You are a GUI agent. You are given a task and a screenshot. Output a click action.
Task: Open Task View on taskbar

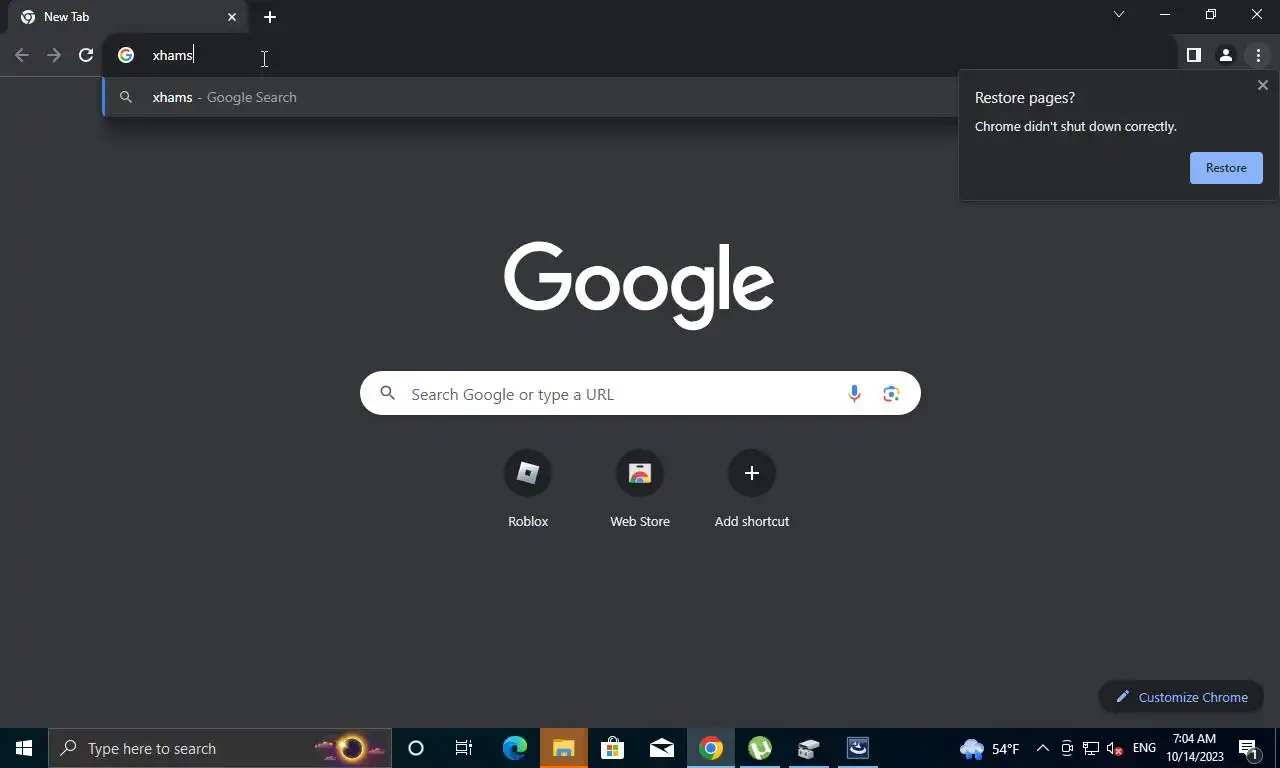[x=464, y=748]
